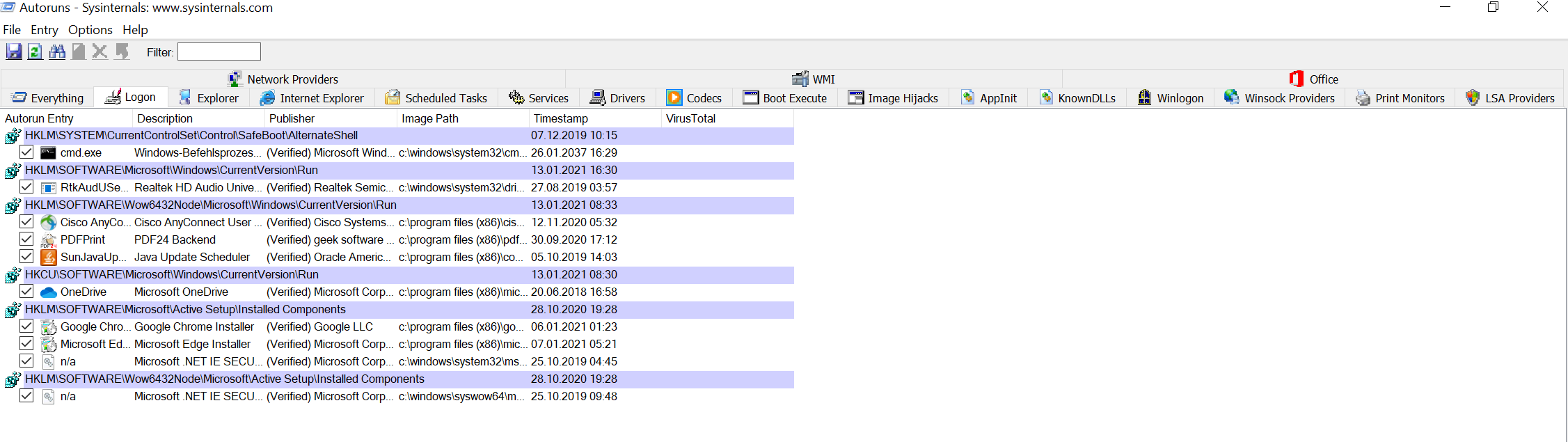
Task: Click the SunJavaUpdate Java icon
Action: coord(48,257)
